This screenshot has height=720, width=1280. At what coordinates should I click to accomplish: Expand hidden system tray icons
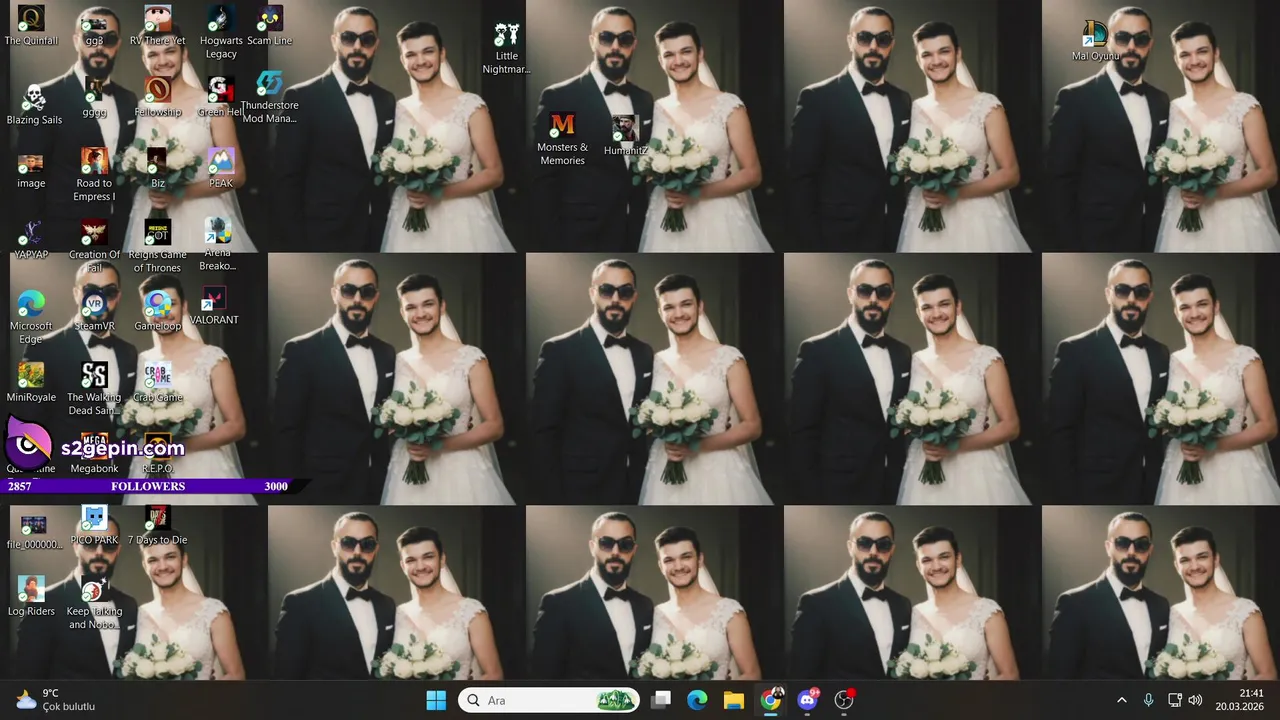click(1121, 700)
